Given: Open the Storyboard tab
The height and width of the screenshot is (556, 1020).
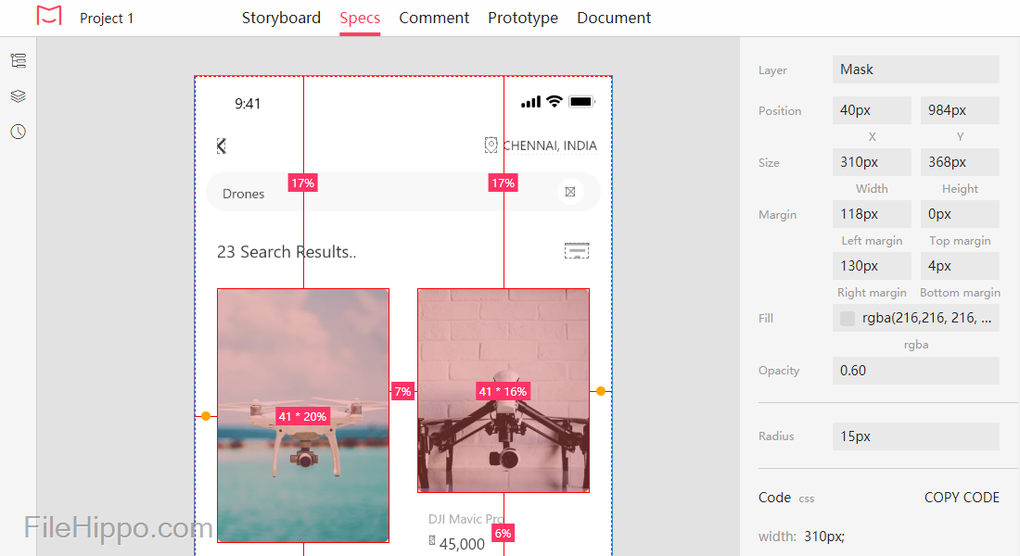Looking at the screenshot, I should [x=281, y=18].
